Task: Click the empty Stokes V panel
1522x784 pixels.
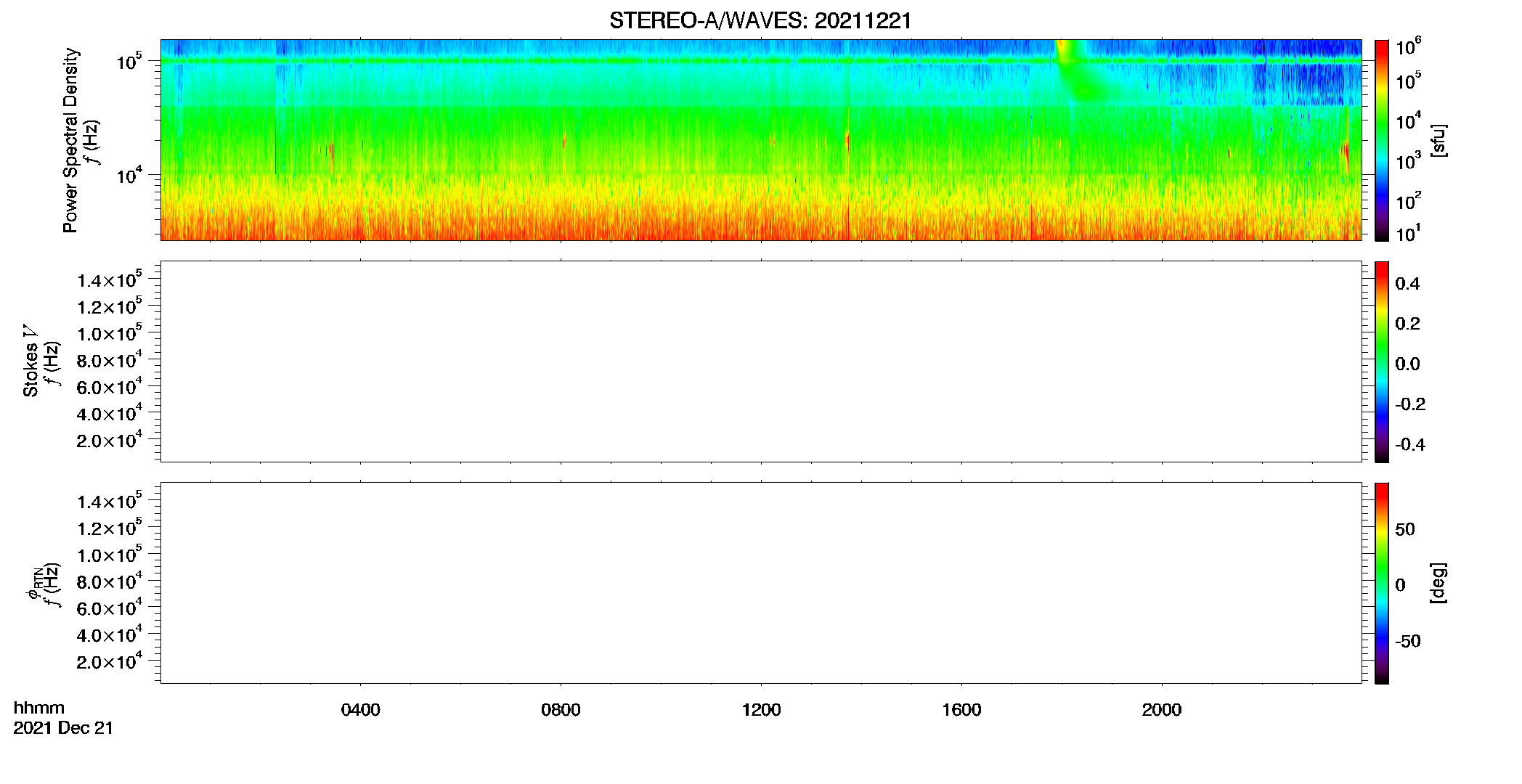Action: 760,362
